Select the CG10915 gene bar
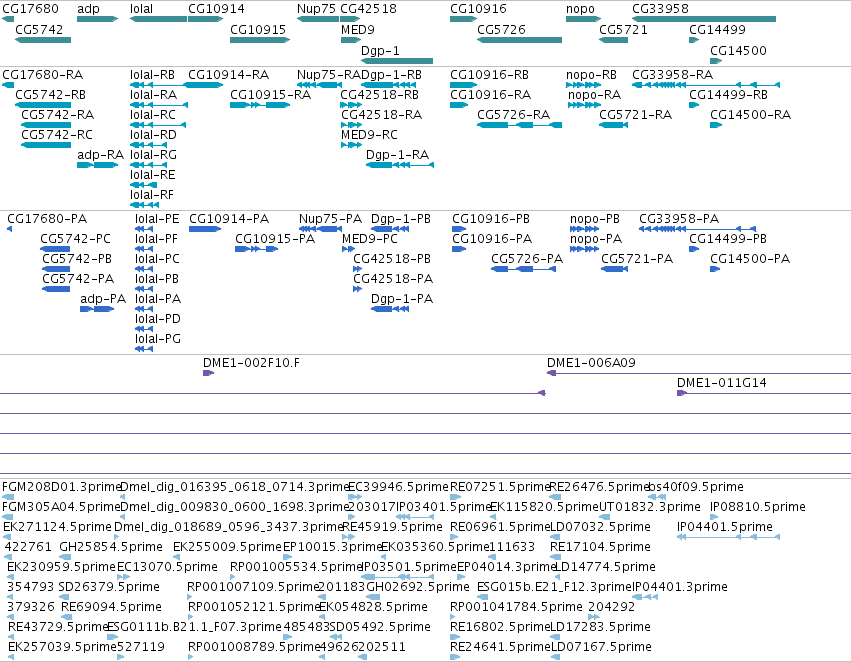Viewport: 851px width, 662px height. pyautogui.click(x=260, y=40)
